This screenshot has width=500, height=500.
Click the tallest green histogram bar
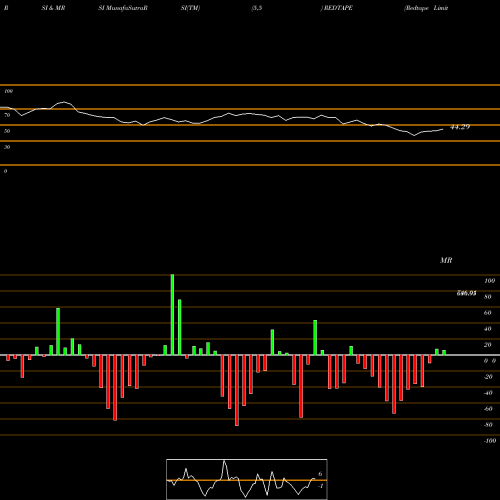[172, 315]
